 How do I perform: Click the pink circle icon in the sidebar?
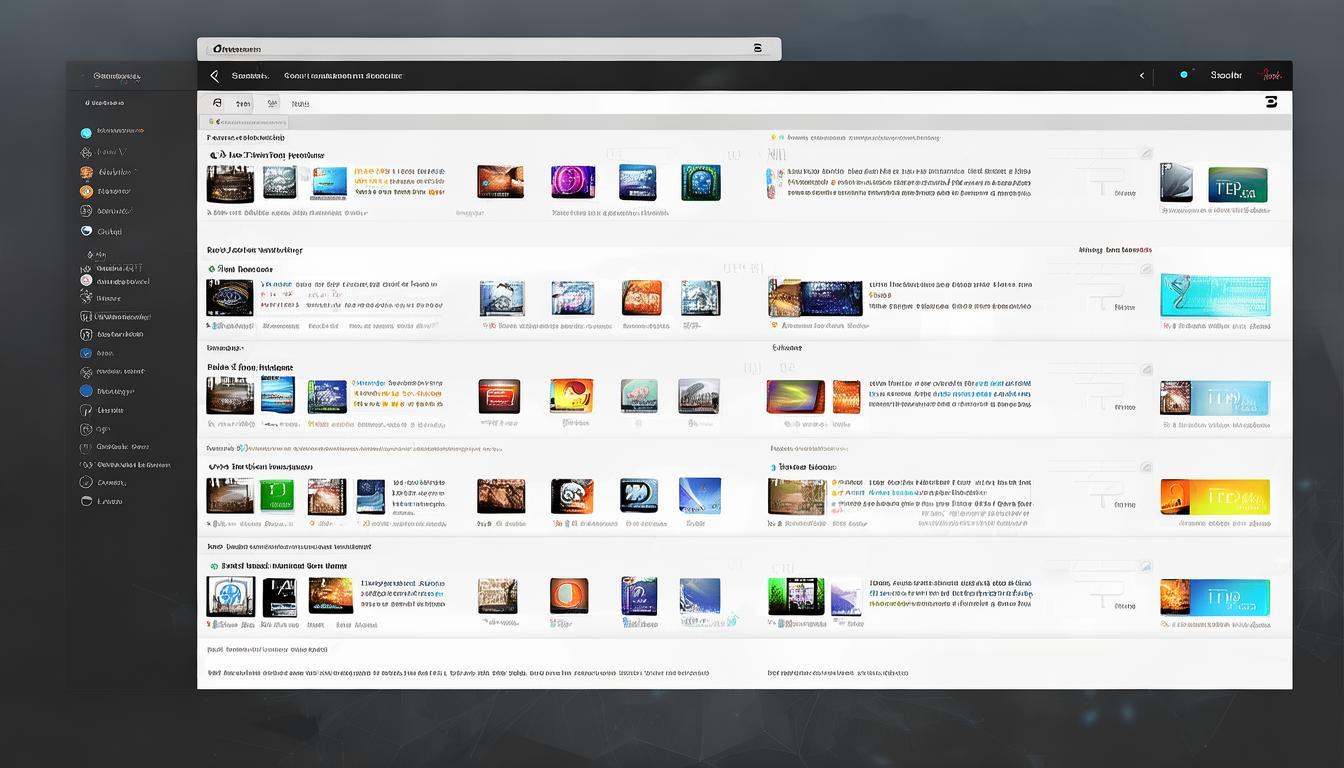[x=86, y=281]
